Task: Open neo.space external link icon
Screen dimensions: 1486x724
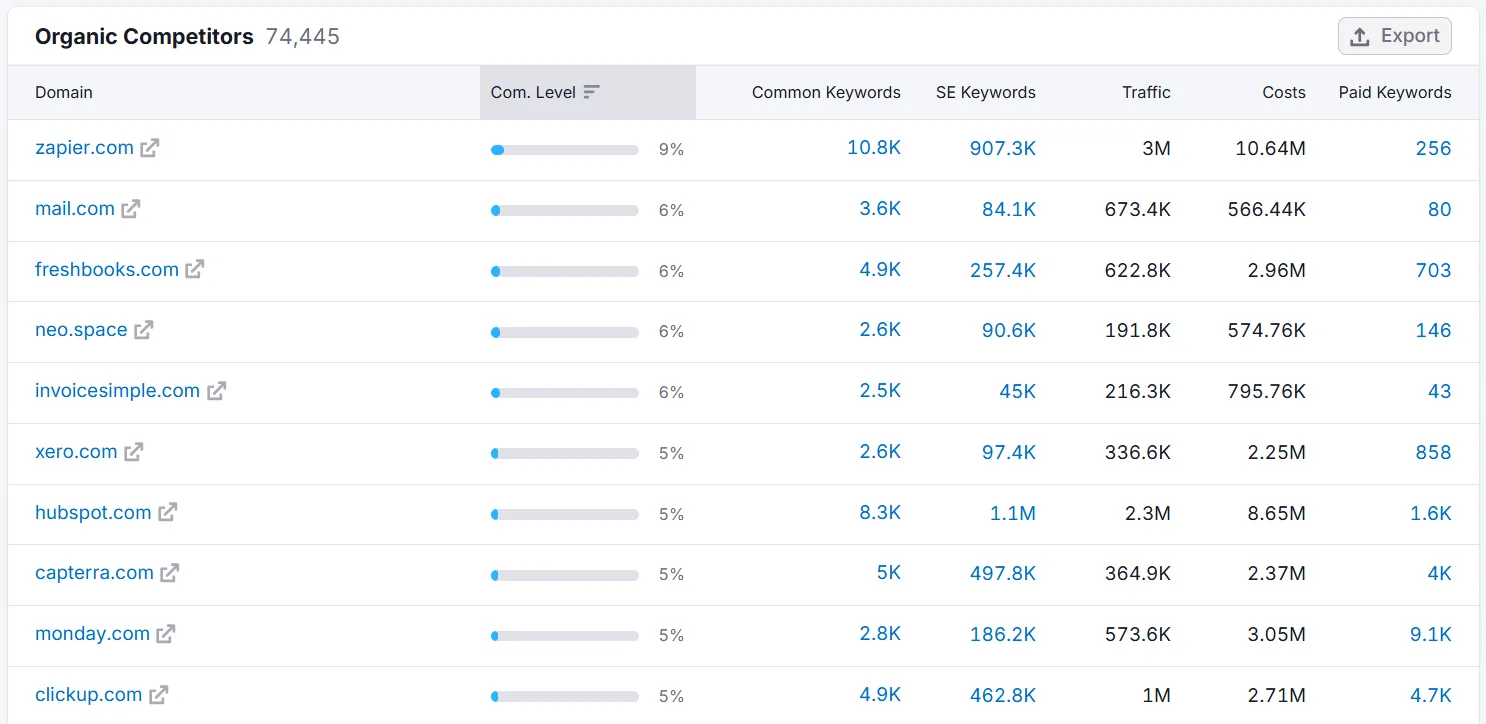Action: coord(144,330)
